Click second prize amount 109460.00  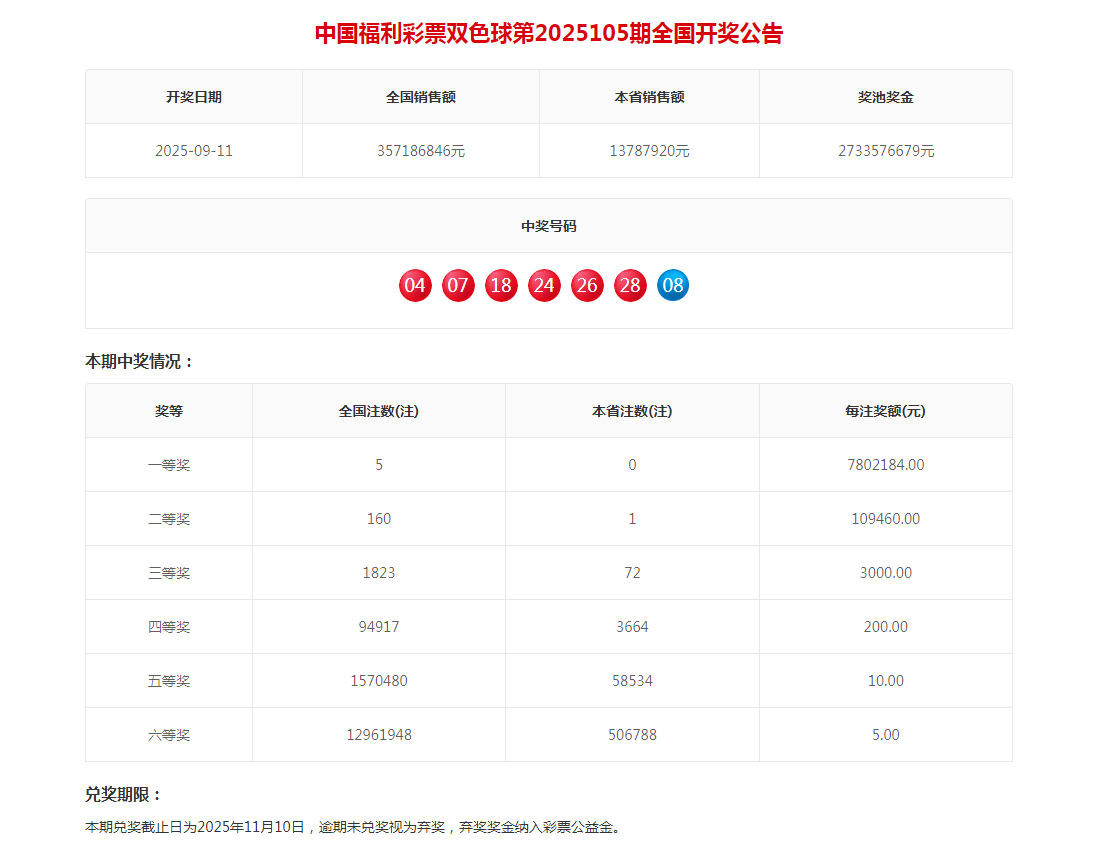pyautogui.click(x=886, y=519)
